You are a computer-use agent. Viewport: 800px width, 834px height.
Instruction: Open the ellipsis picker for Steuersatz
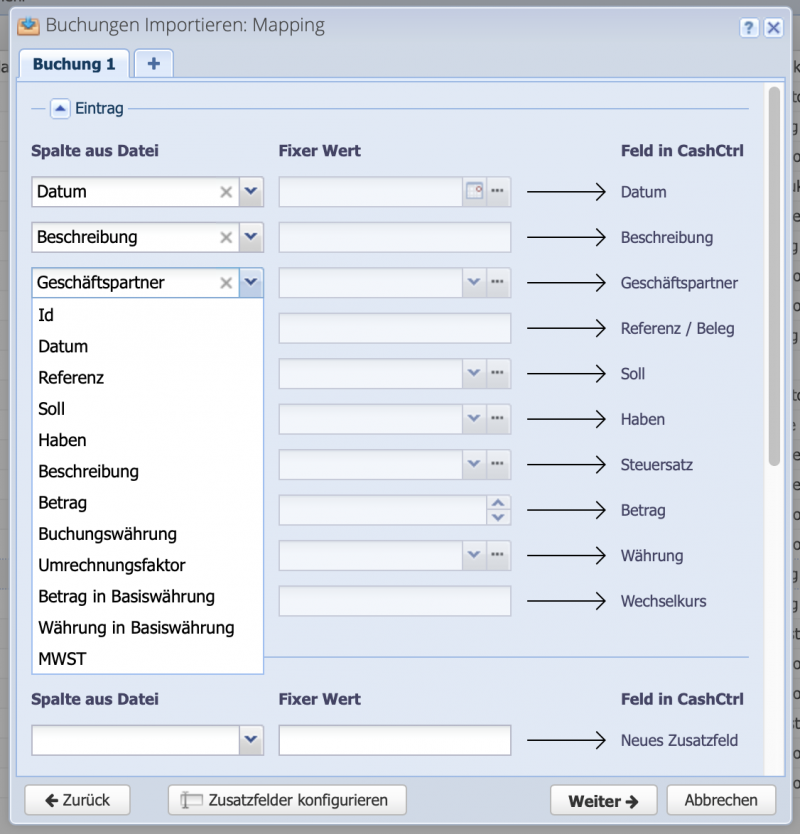[x=499, y=464]
